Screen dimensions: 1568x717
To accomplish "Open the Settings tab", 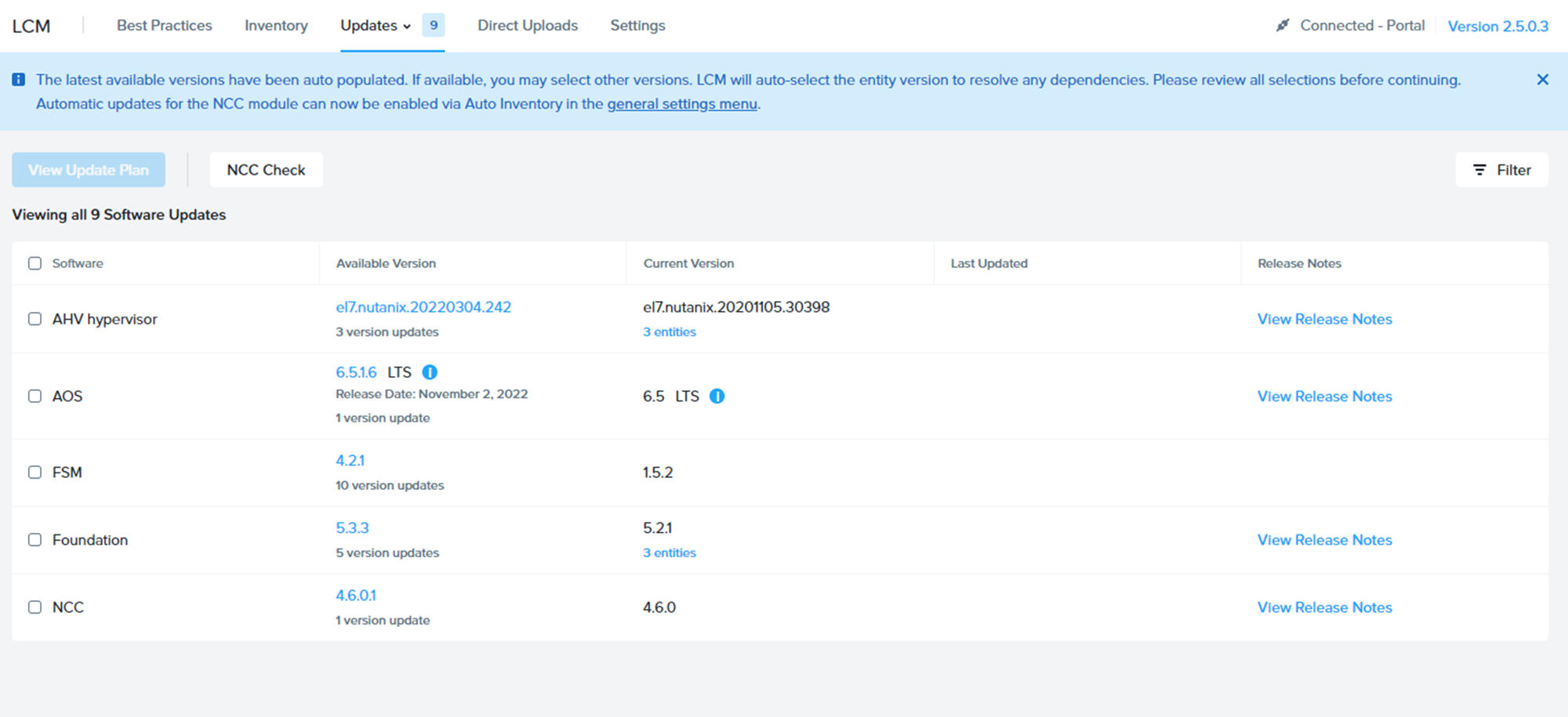I will (x=637, y=25).
